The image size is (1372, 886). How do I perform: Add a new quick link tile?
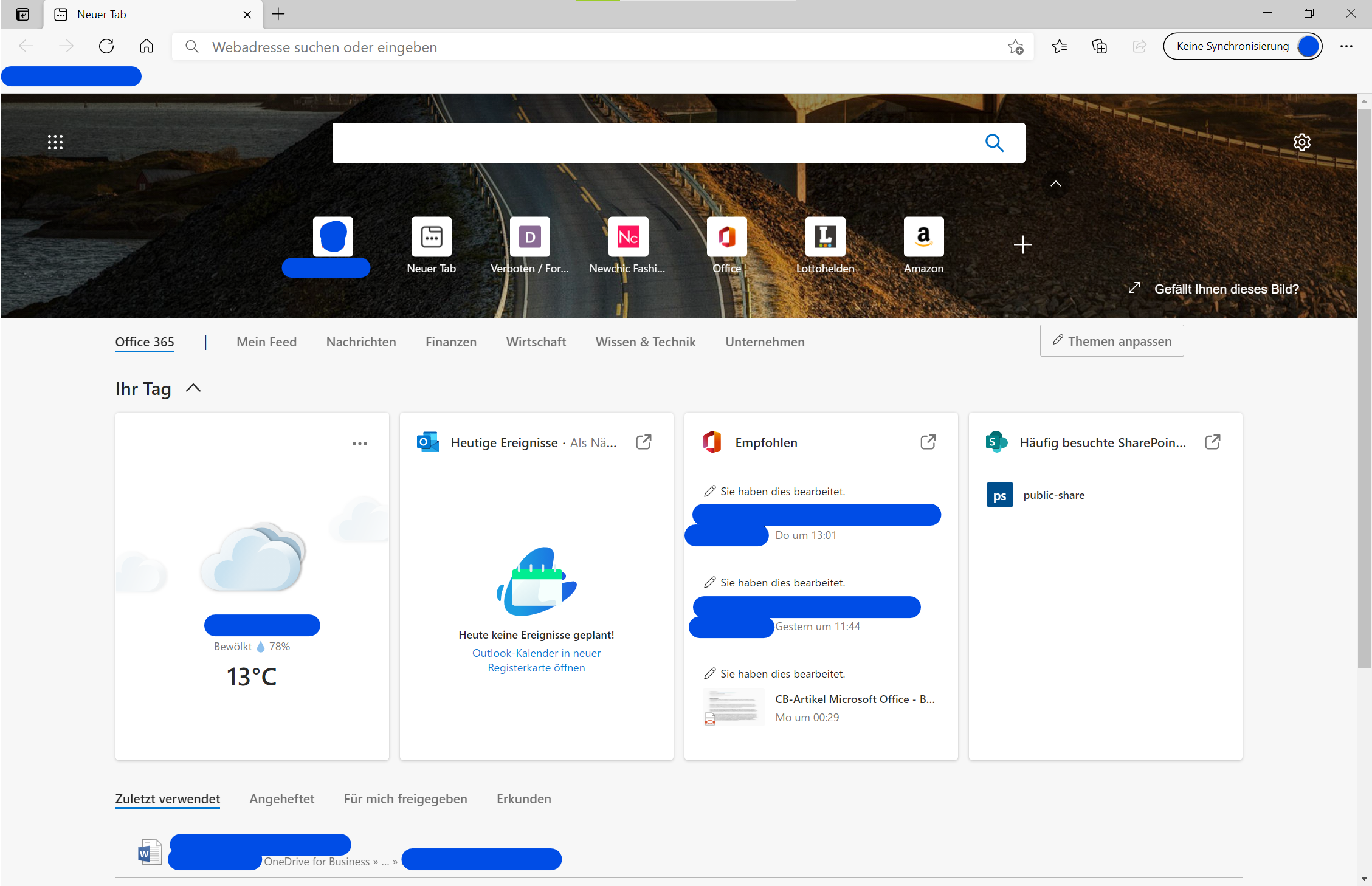tap(1022, 245)
